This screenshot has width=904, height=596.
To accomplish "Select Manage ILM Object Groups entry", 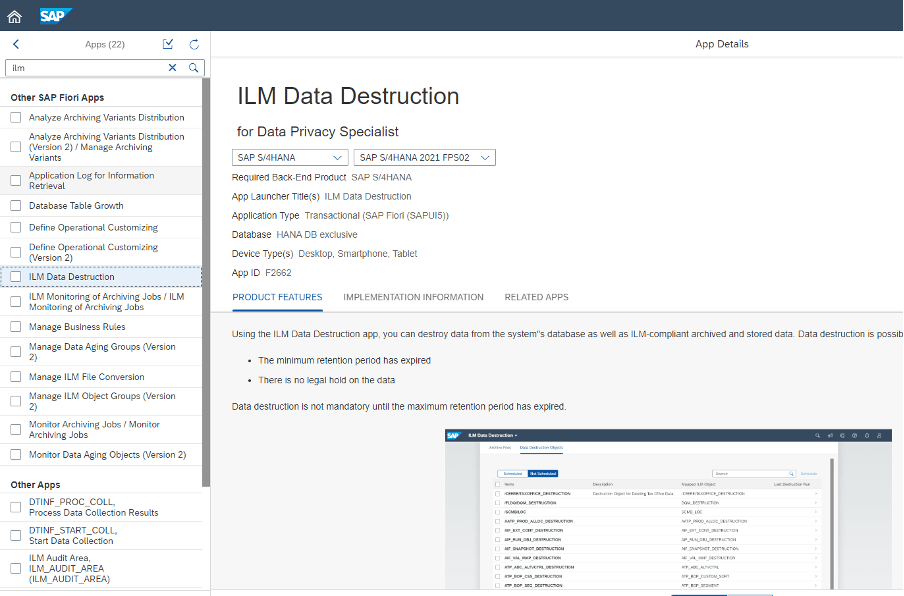I will pos(102,401).
